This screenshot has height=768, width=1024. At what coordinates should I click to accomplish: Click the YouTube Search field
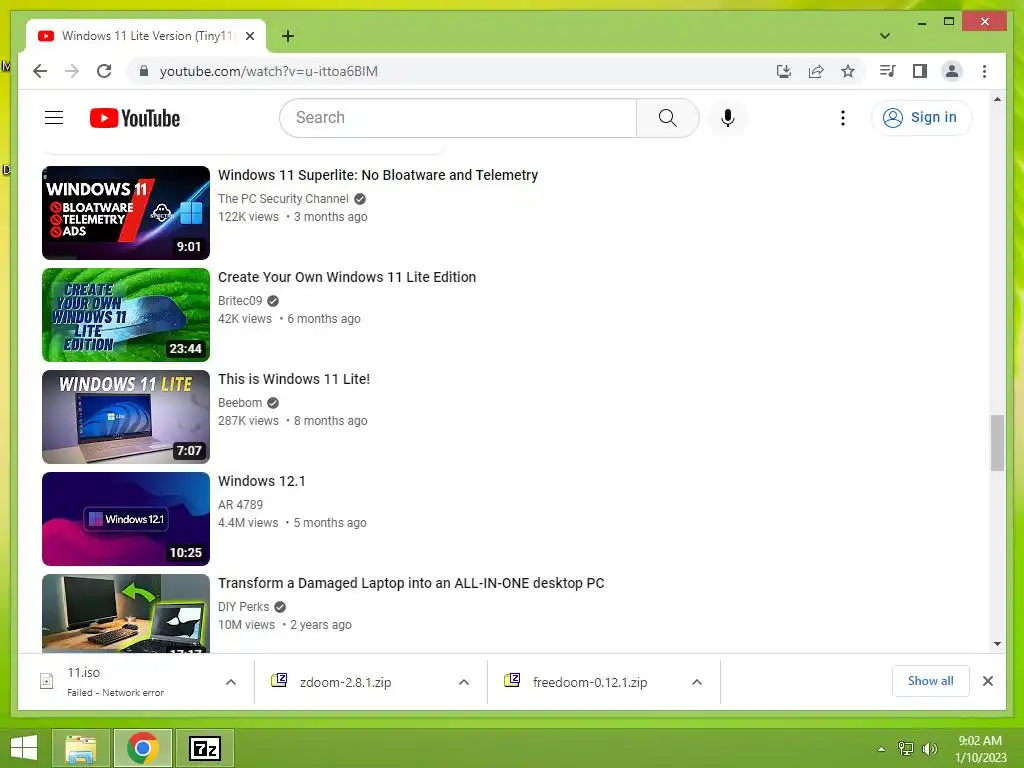pyautogui.click(x=458, y=118)
